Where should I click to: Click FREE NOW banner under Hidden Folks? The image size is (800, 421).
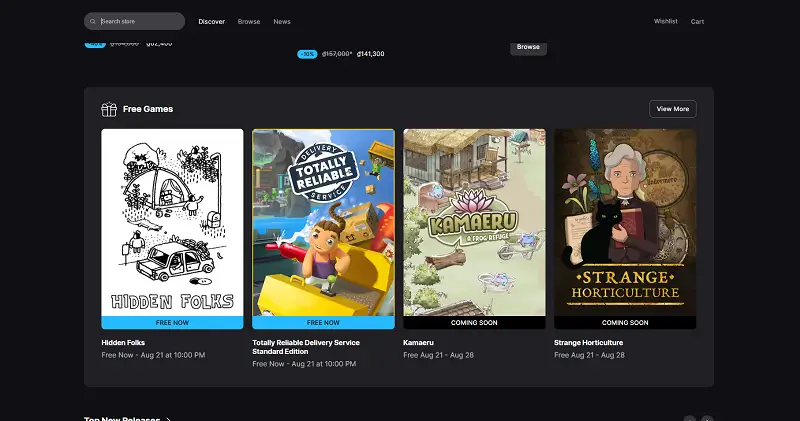tap(172, 323)
